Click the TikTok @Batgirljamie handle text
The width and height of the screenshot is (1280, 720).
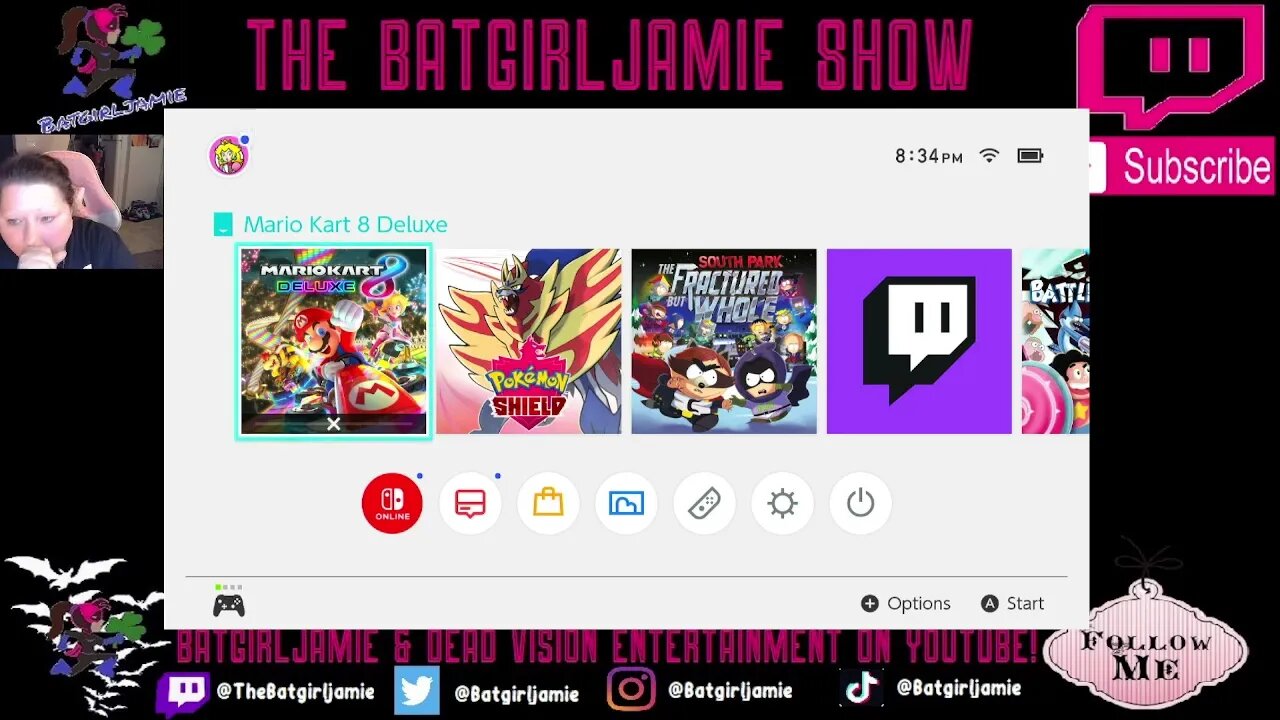pyautogui.click(x=959, y=688)
